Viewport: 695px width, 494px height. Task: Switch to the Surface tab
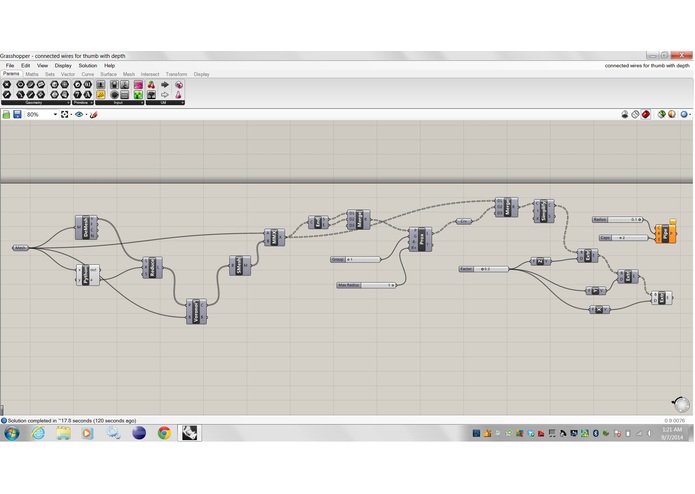point(108,74)
